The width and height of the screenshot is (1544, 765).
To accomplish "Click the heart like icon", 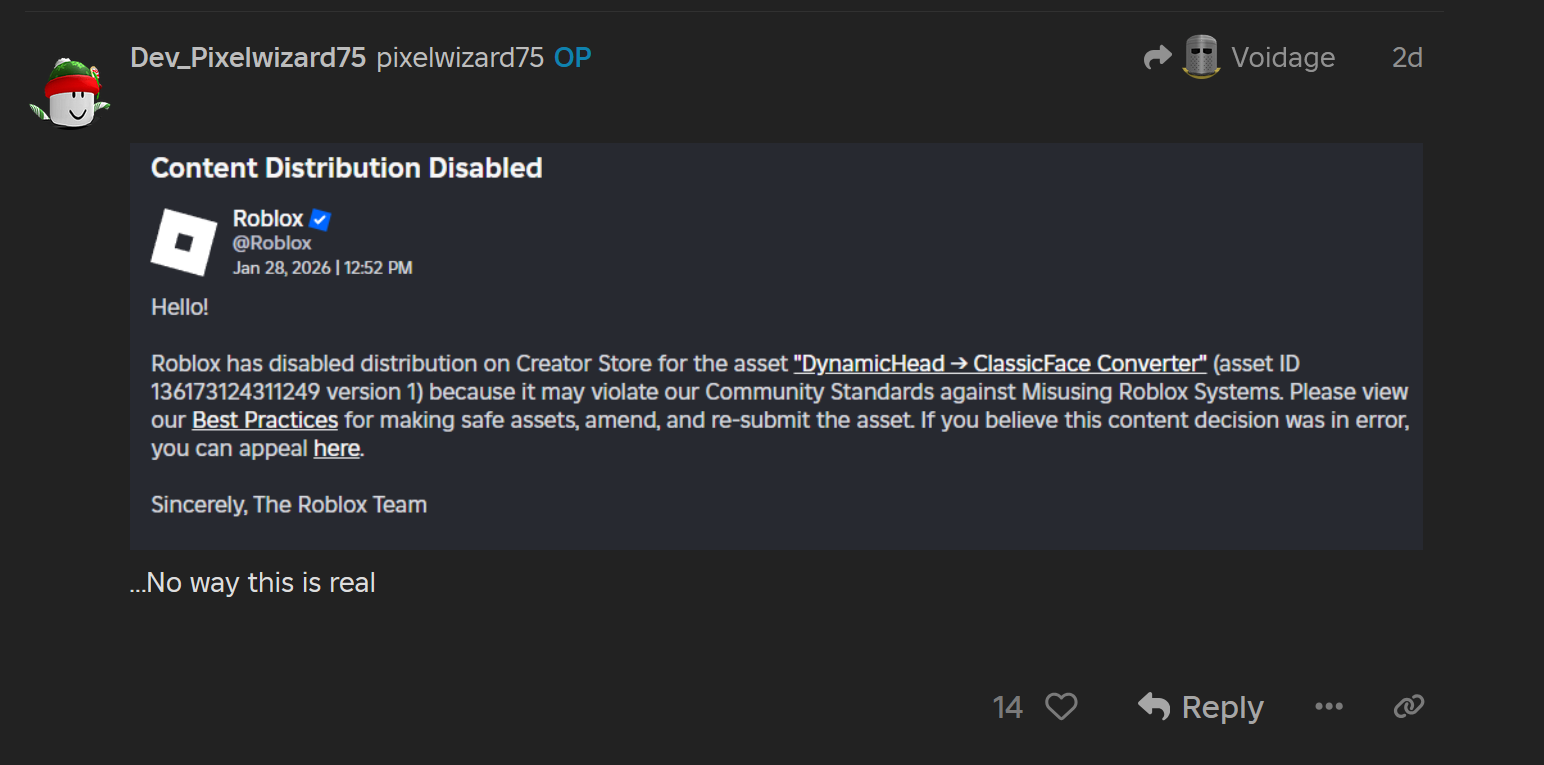I will (x=1061, y=707).
